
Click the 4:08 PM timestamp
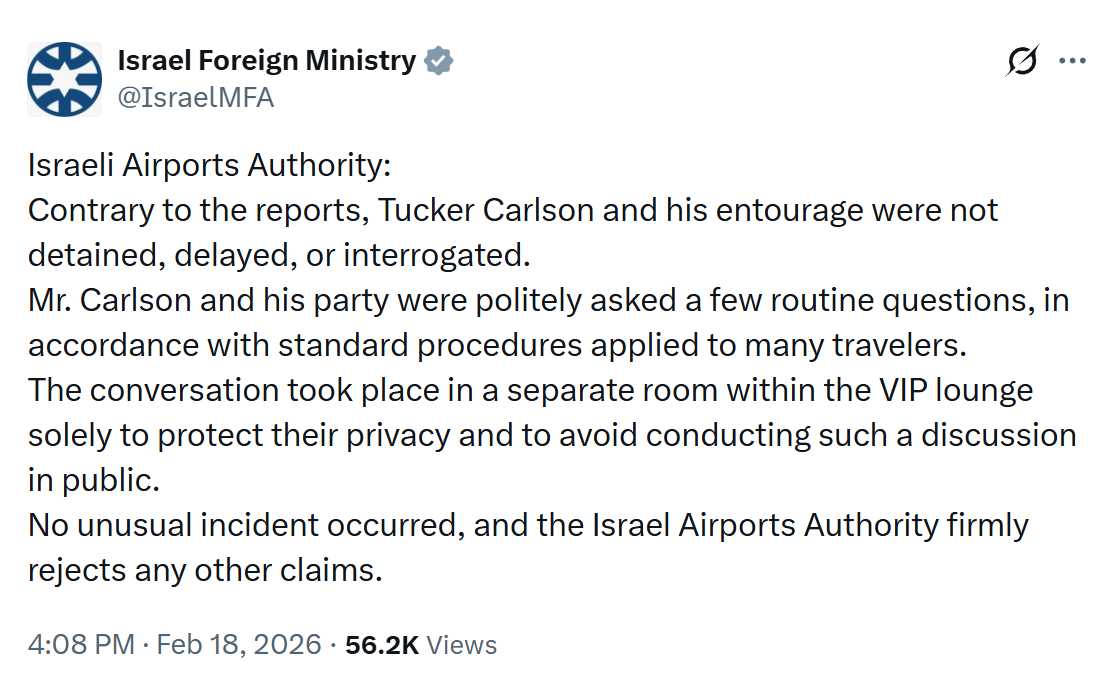(80, 645)
